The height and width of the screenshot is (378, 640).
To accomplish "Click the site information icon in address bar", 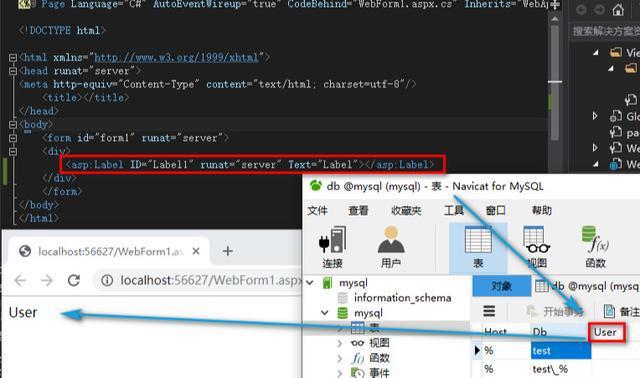I will [x=107, y=280].
